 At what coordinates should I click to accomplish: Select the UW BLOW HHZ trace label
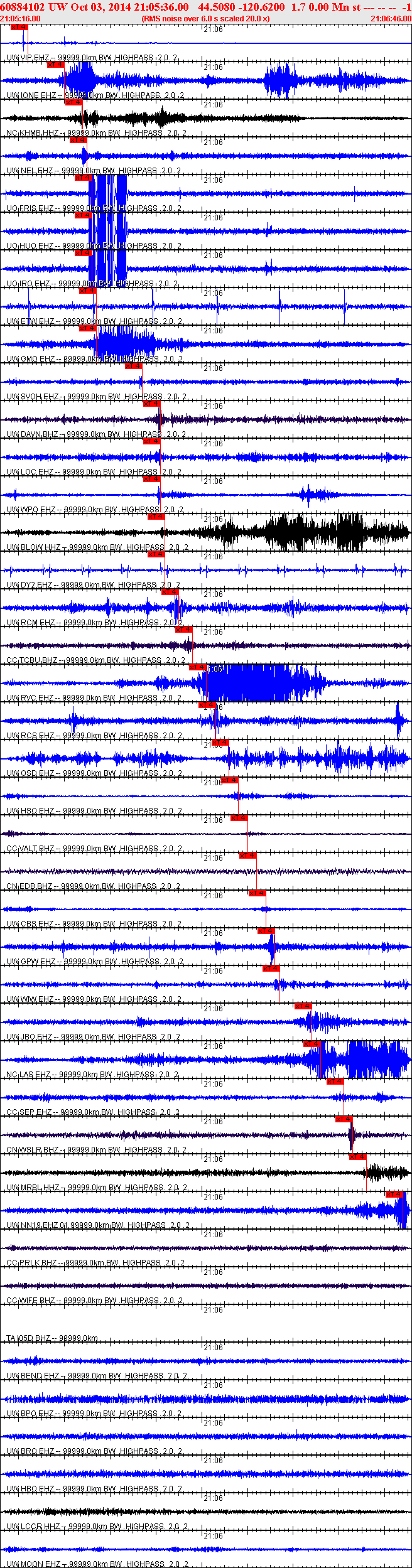point(97,547)
